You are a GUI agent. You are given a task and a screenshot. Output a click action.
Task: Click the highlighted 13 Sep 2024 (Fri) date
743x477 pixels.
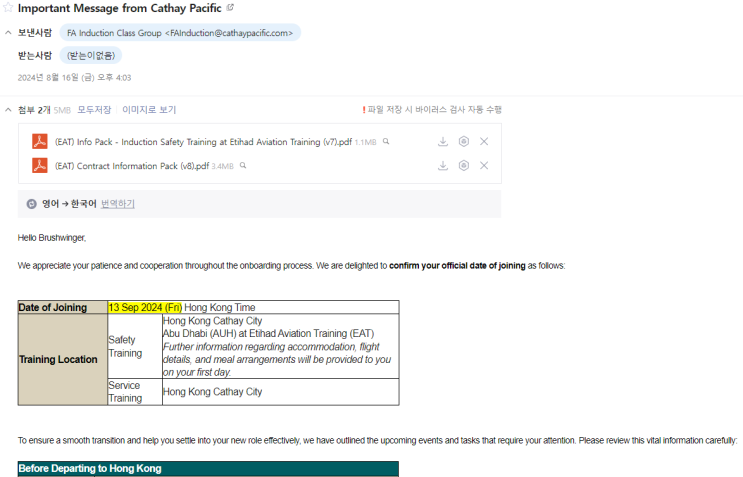[145, 307]
